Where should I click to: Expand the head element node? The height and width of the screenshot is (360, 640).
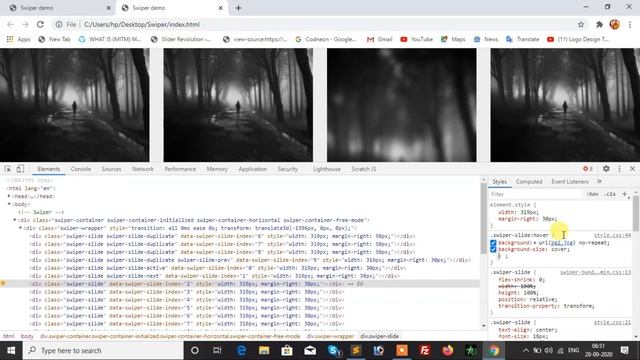(9, 196)
